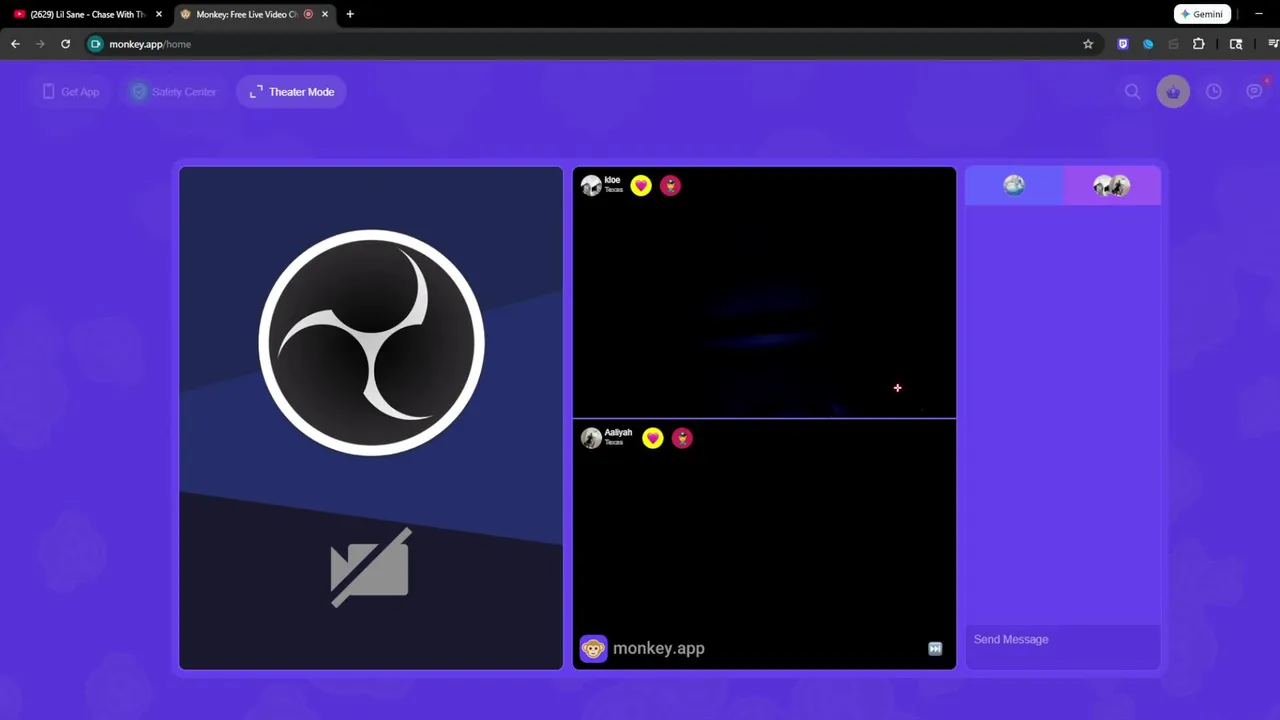Go forward in browser

(x=40, y=44)
